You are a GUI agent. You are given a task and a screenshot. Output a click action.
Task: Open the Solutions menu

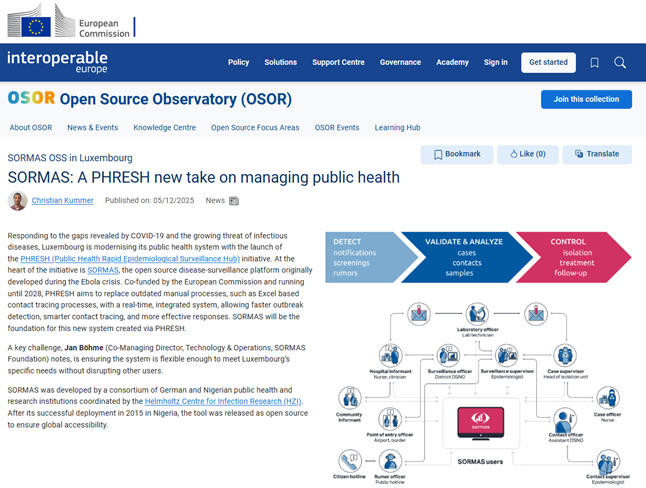point(281,62)
